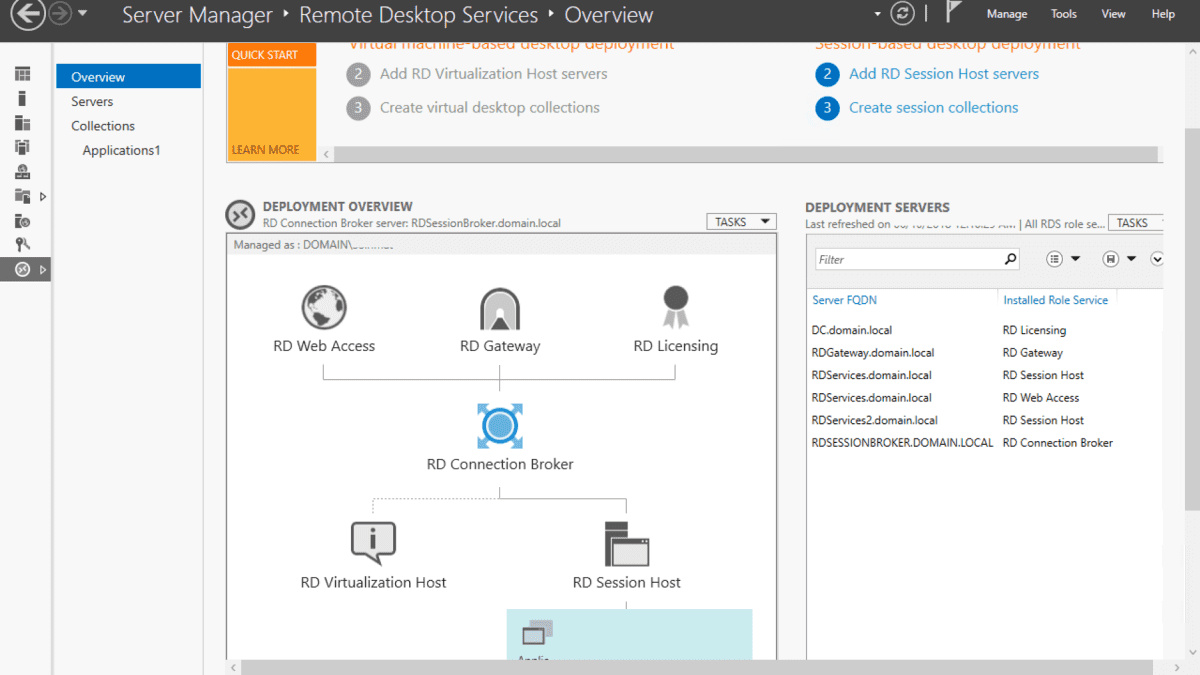Select Servers in the navigation pane
This screenshot has height=675, width=1200.
coord(92,102)
